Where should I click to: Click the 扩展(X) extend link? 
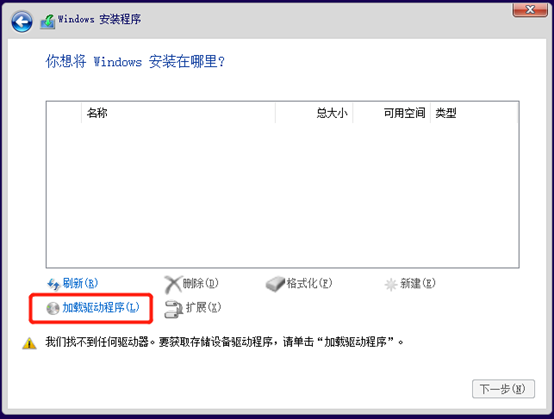[x=204, y=307]
